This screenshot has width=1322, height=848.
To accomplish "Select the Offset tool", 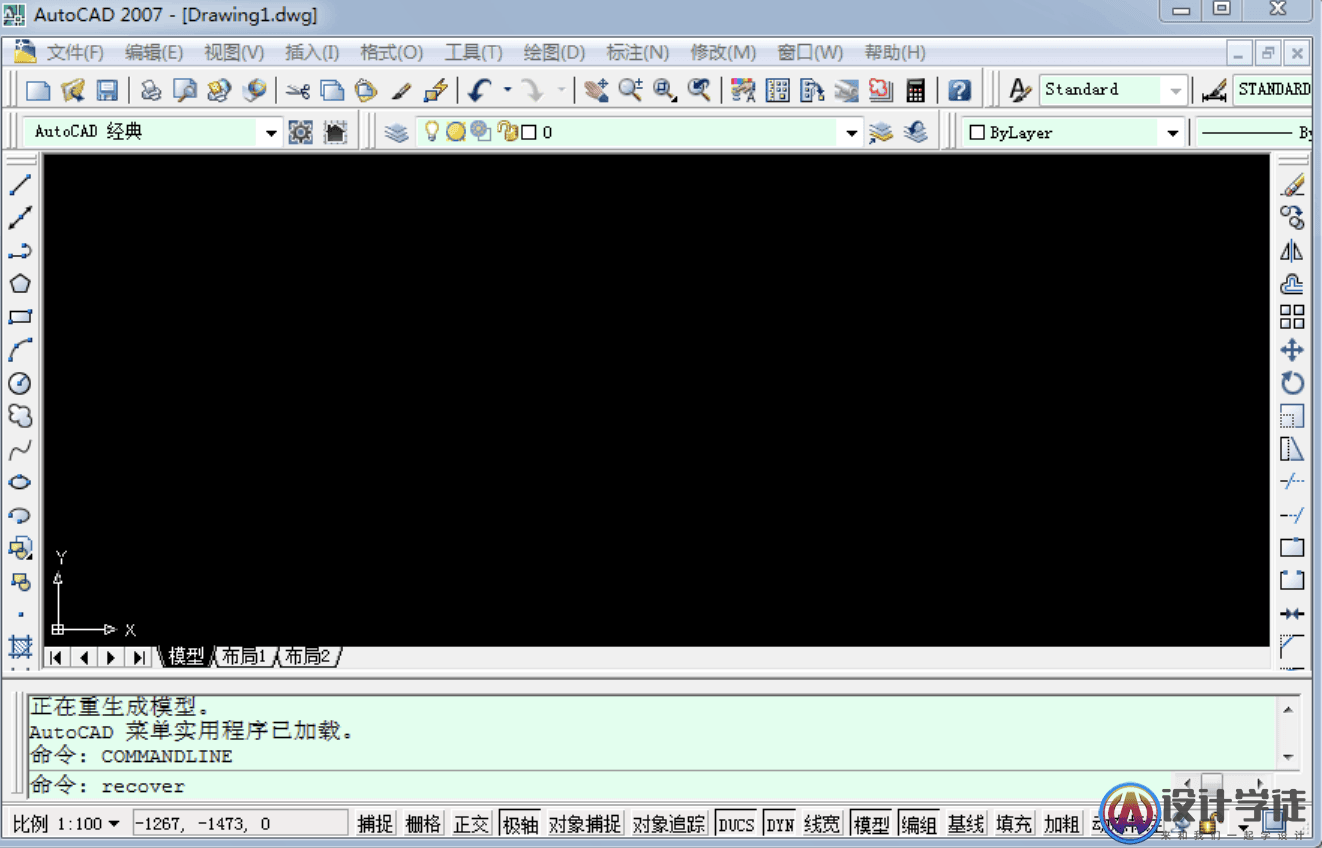I will point(1292,284).
